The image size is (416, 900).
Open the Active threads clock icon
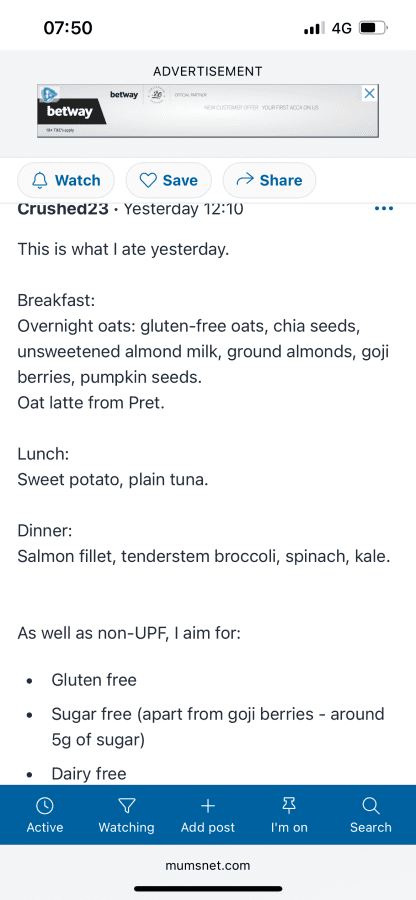coord(45,806)
